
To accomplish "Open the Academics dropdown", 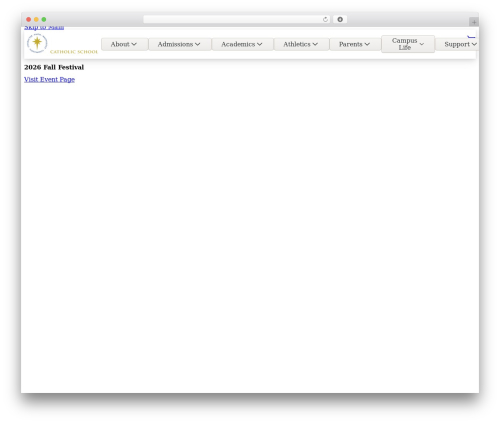I will [242, 44].
